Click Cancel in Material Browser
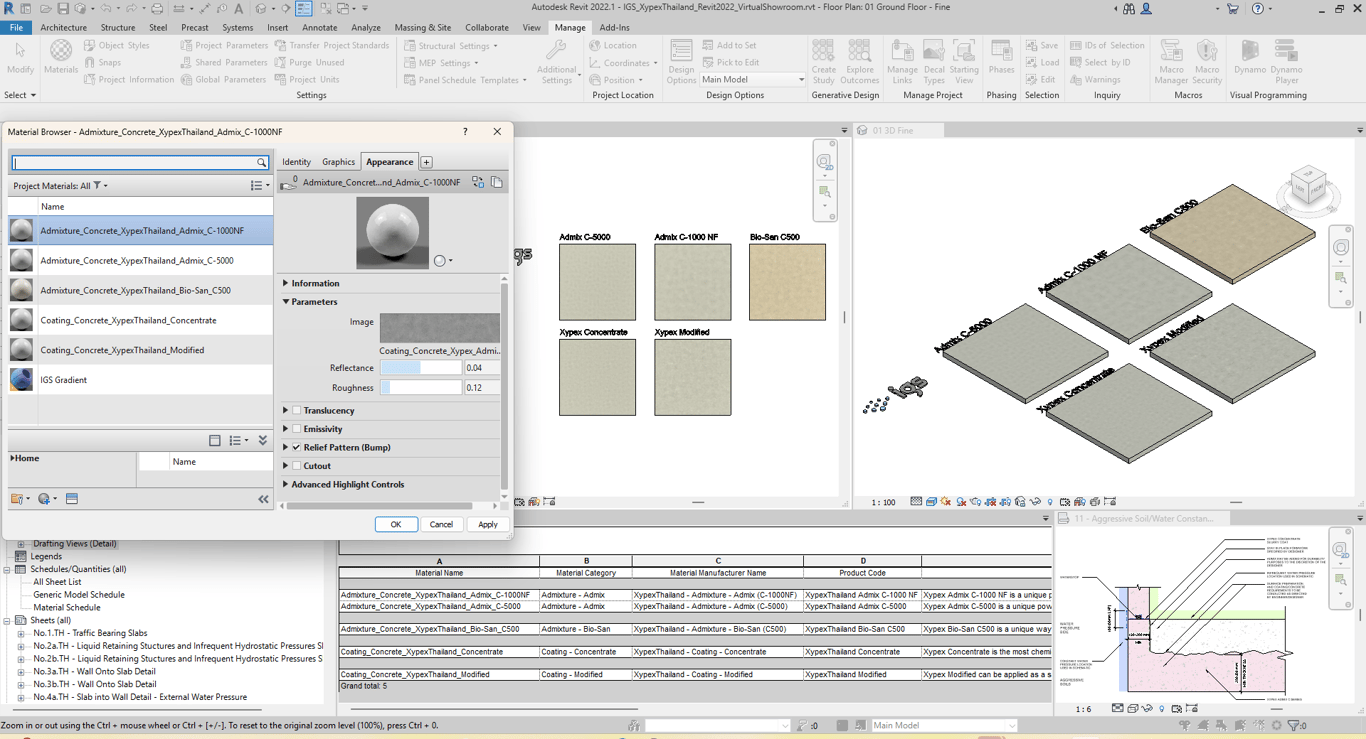The width and height of the screenshot is (1366, 739). 441,524
